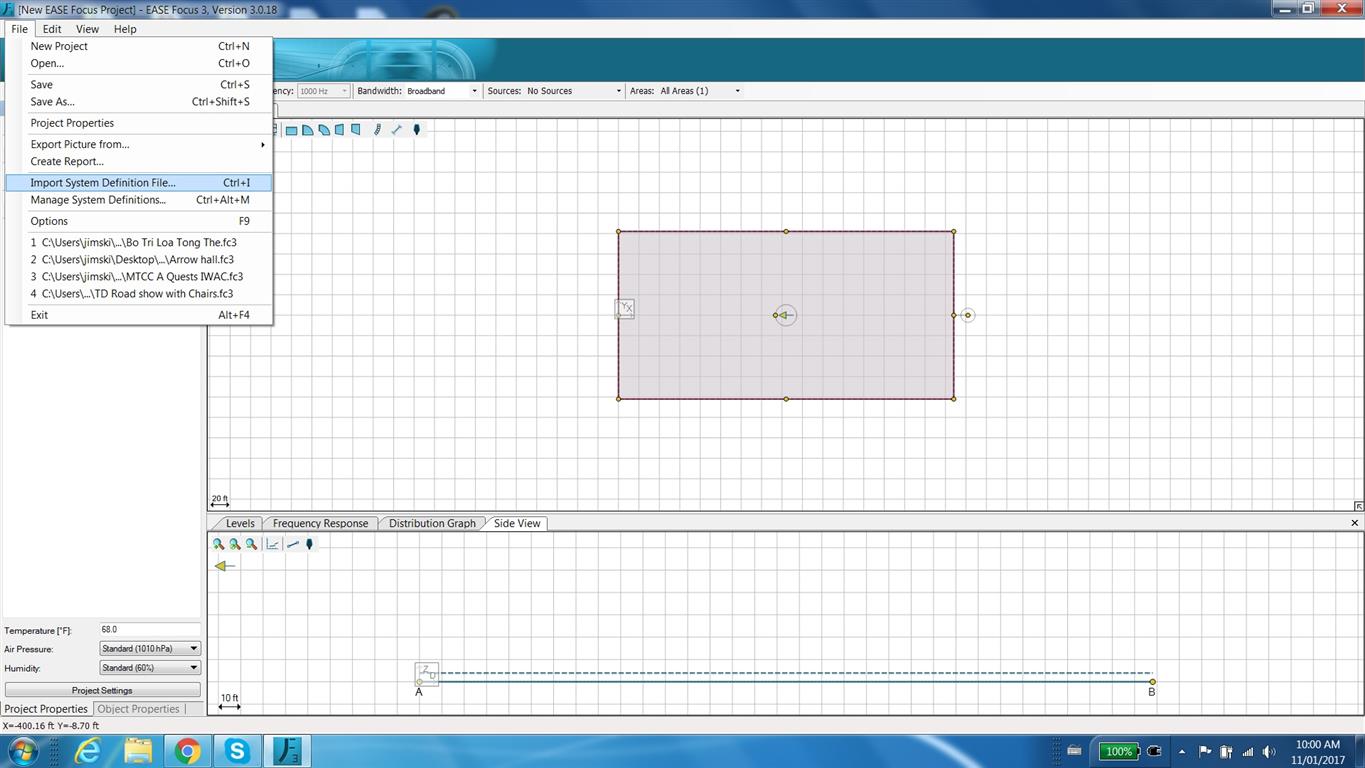1365x768 pixels.
Task: Click the first zoom magnifier in Side View
Action: [218, 544]
